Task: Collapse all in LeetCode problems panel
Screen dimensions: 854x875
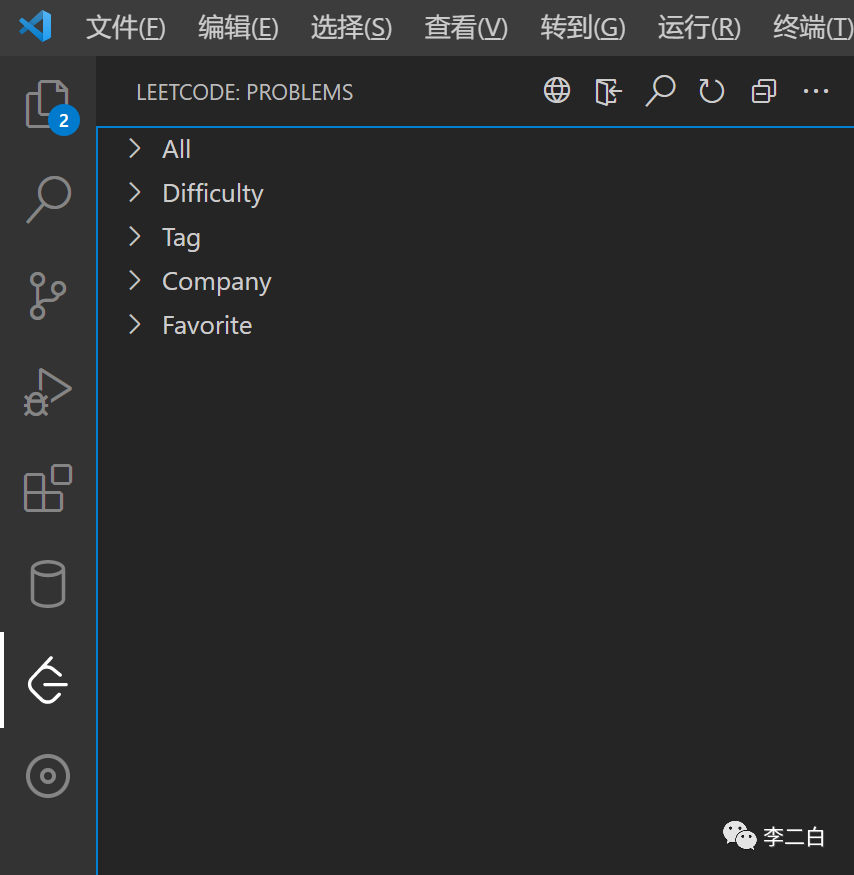Action: pos(763,91)
